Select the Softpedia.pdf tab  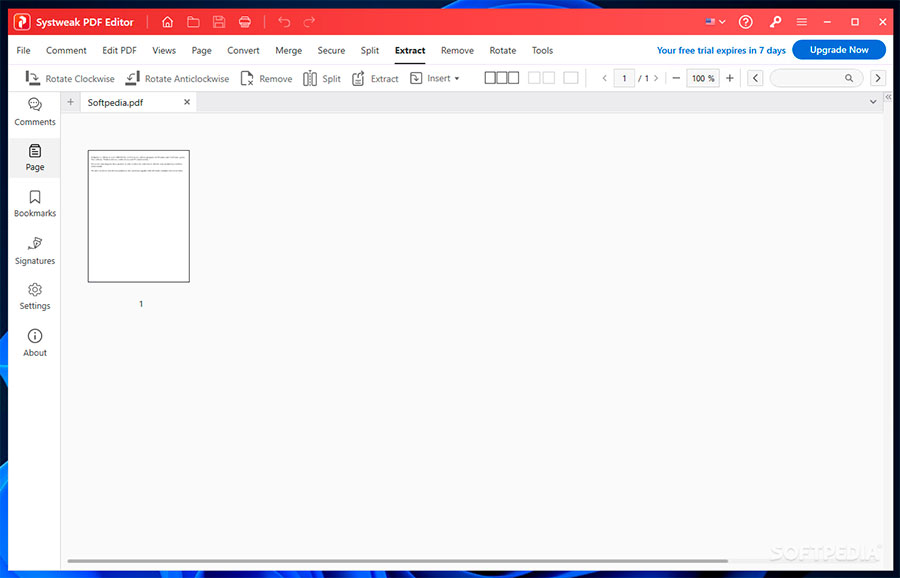[x=114, y=102]
